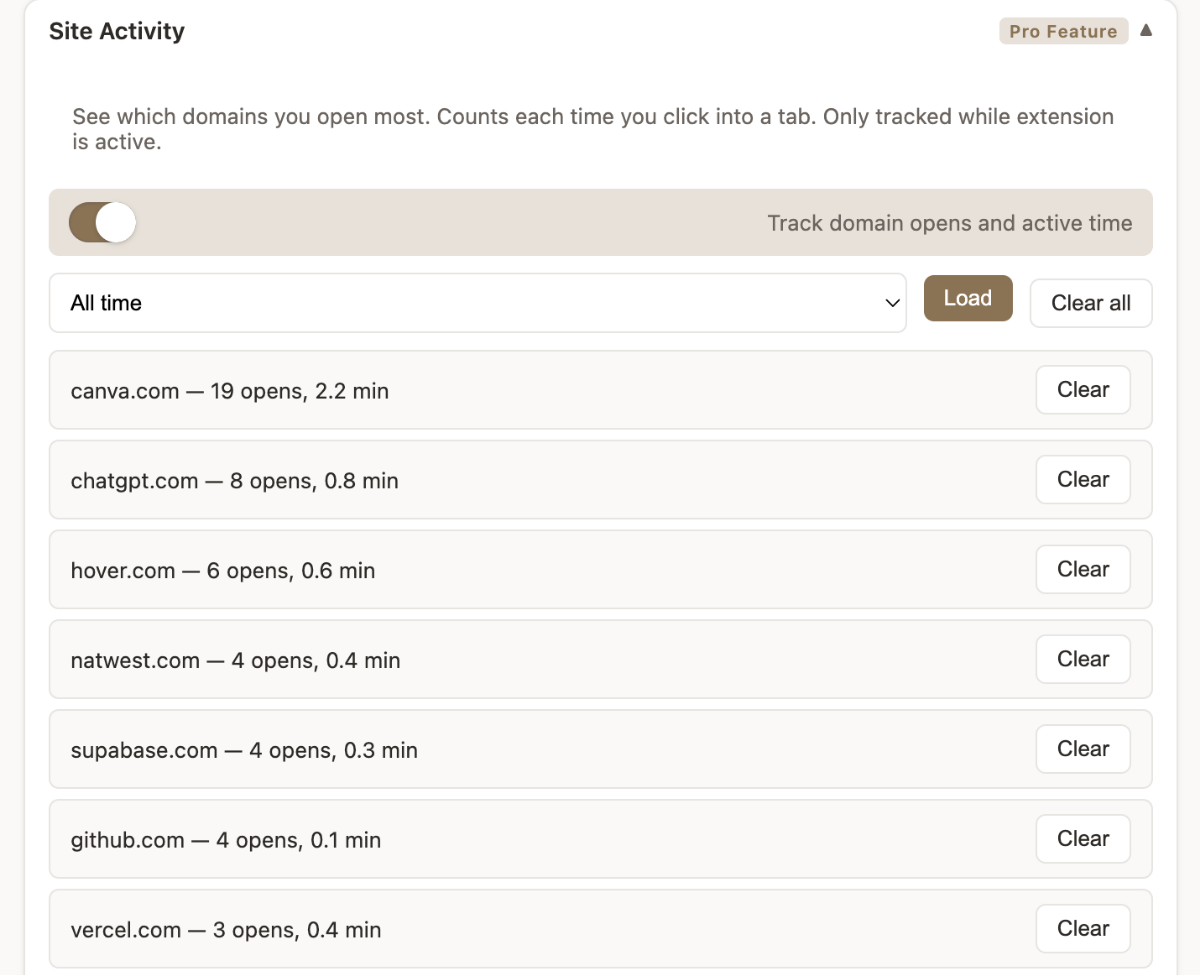
Task: Click the Pro Feature badge
Action: pos(1063,31)
